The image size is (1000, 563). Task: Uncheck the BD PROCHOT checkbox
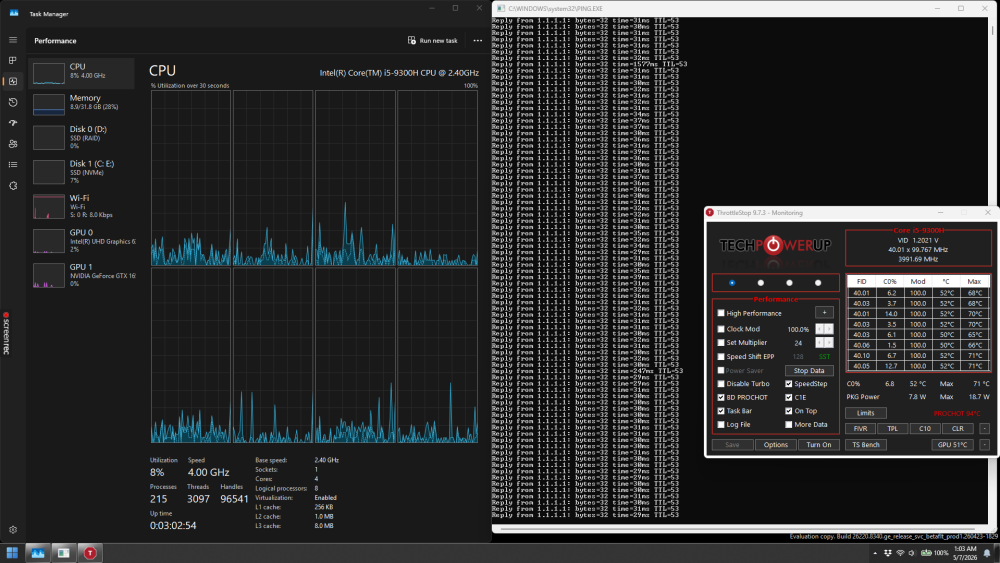pyautogui.click(x=721, y=397)
